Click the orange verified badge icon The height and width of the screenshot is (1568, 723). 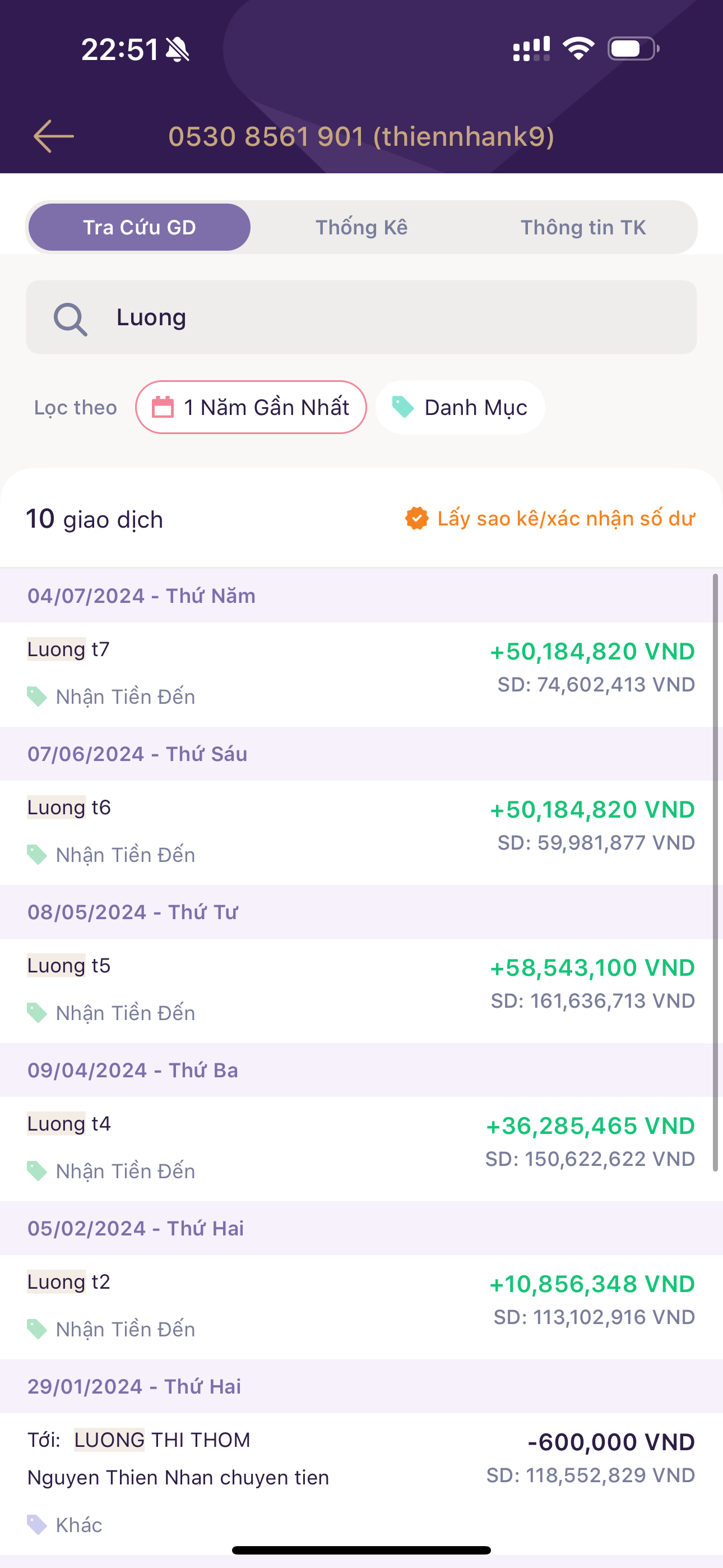pos(417,519)
